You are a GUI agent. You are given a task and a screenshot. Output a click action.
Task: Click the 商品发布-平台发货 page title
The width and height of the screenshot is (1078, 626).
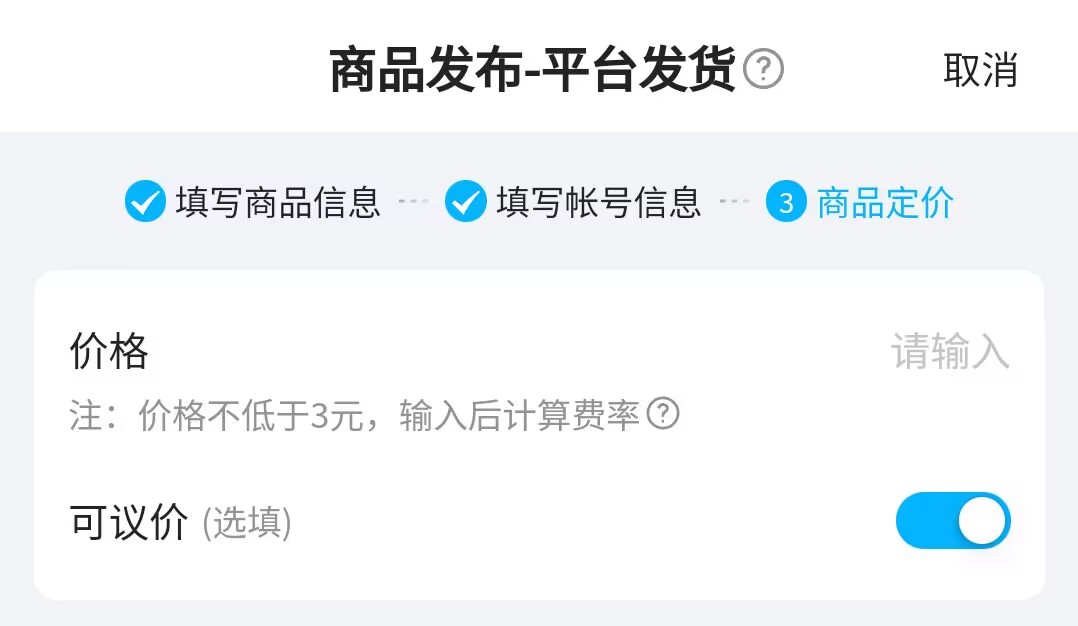(533, 70)
